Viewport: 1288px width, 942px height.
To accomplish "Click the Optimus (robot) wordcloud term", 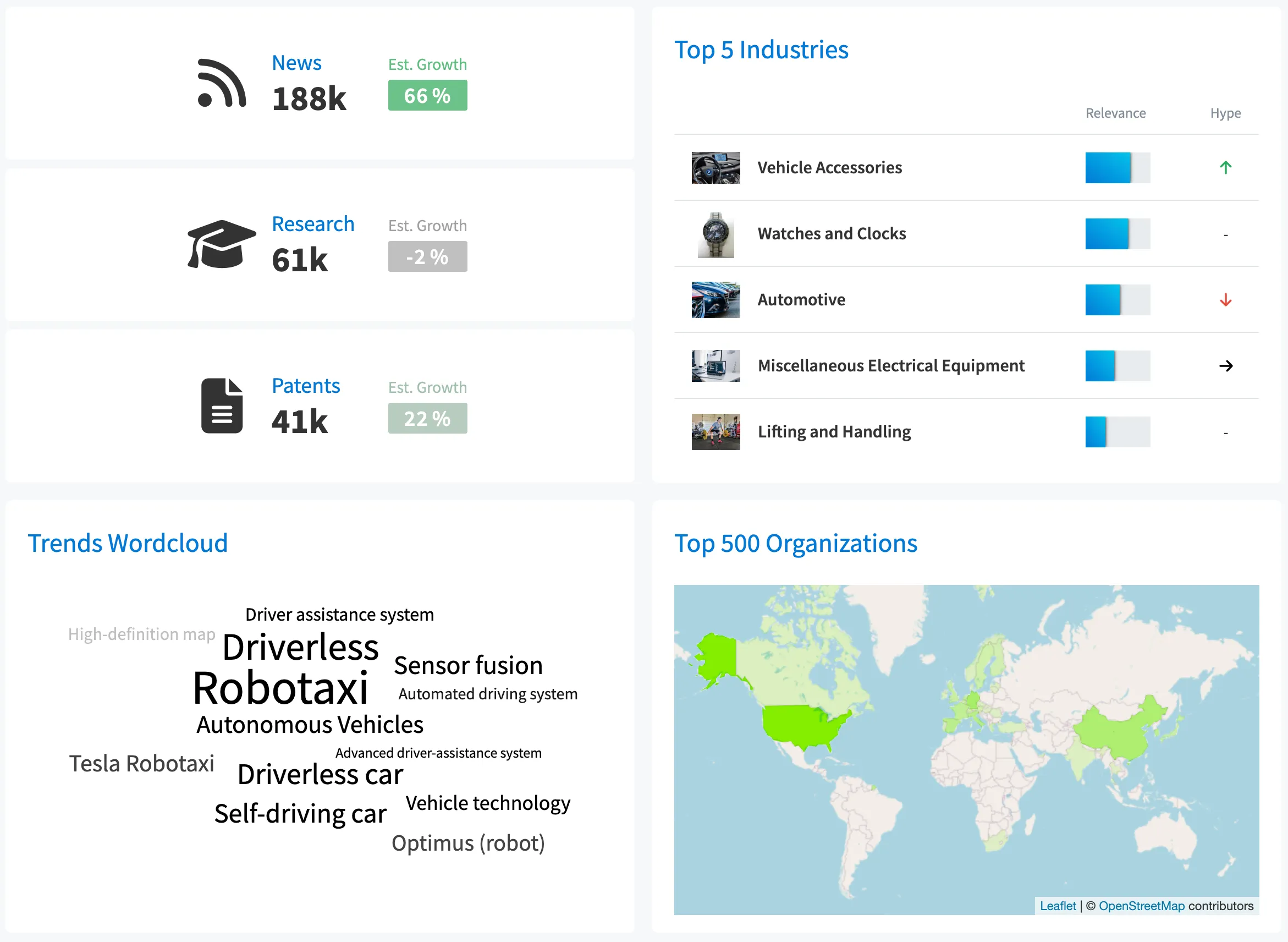I will pyautogui.click(x=468, y=843).
